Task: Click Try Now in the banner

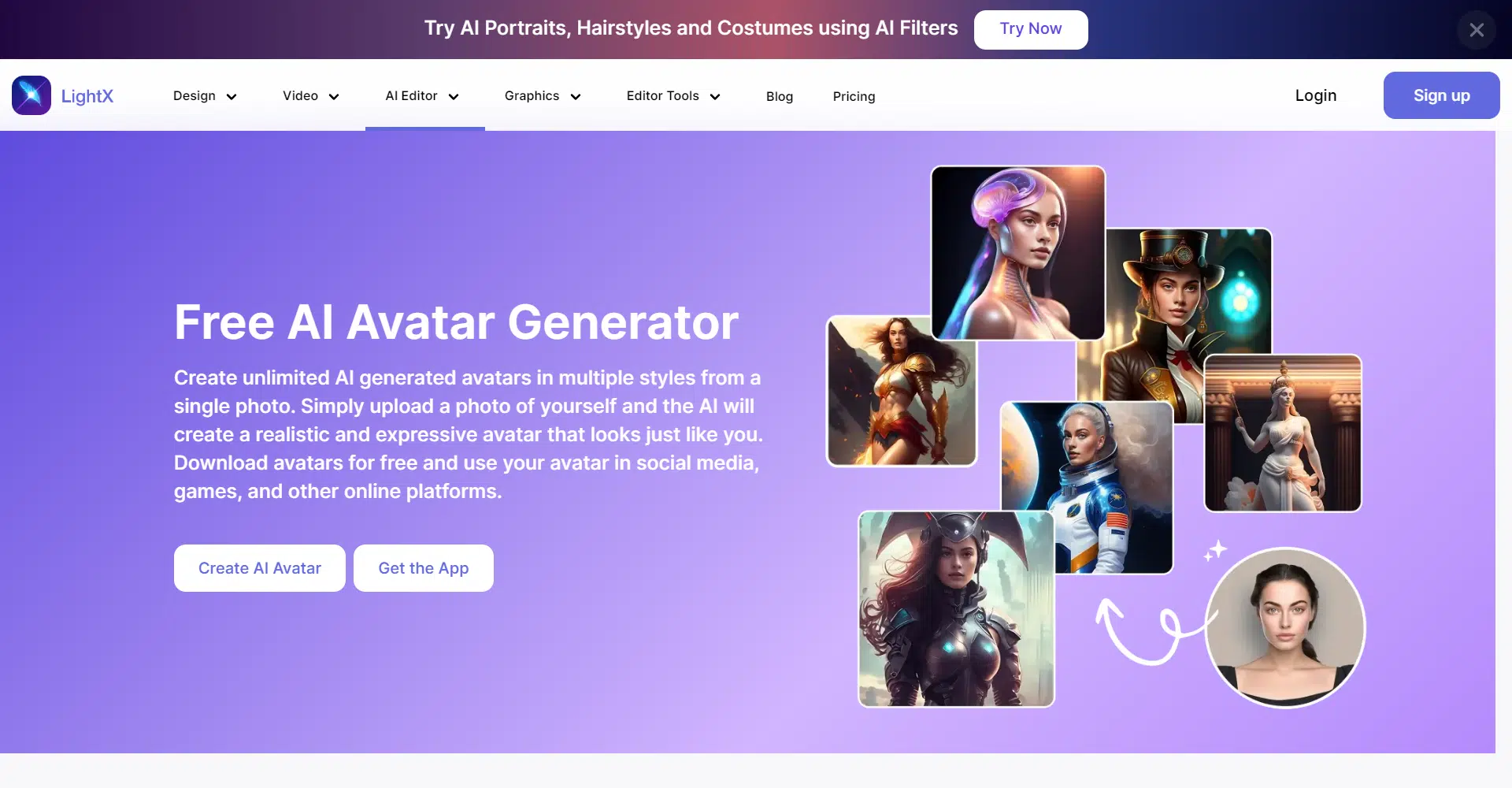Action: coord(1031,29)
